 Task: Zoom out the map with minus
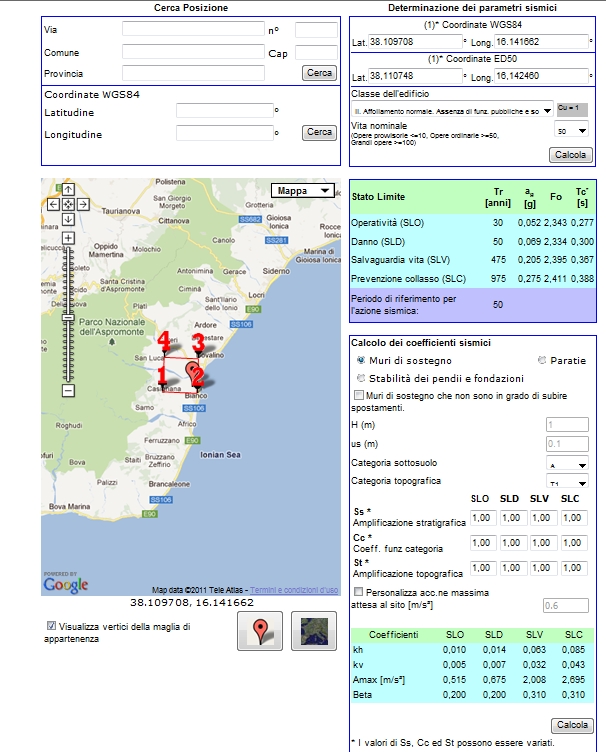coord(68,391)
